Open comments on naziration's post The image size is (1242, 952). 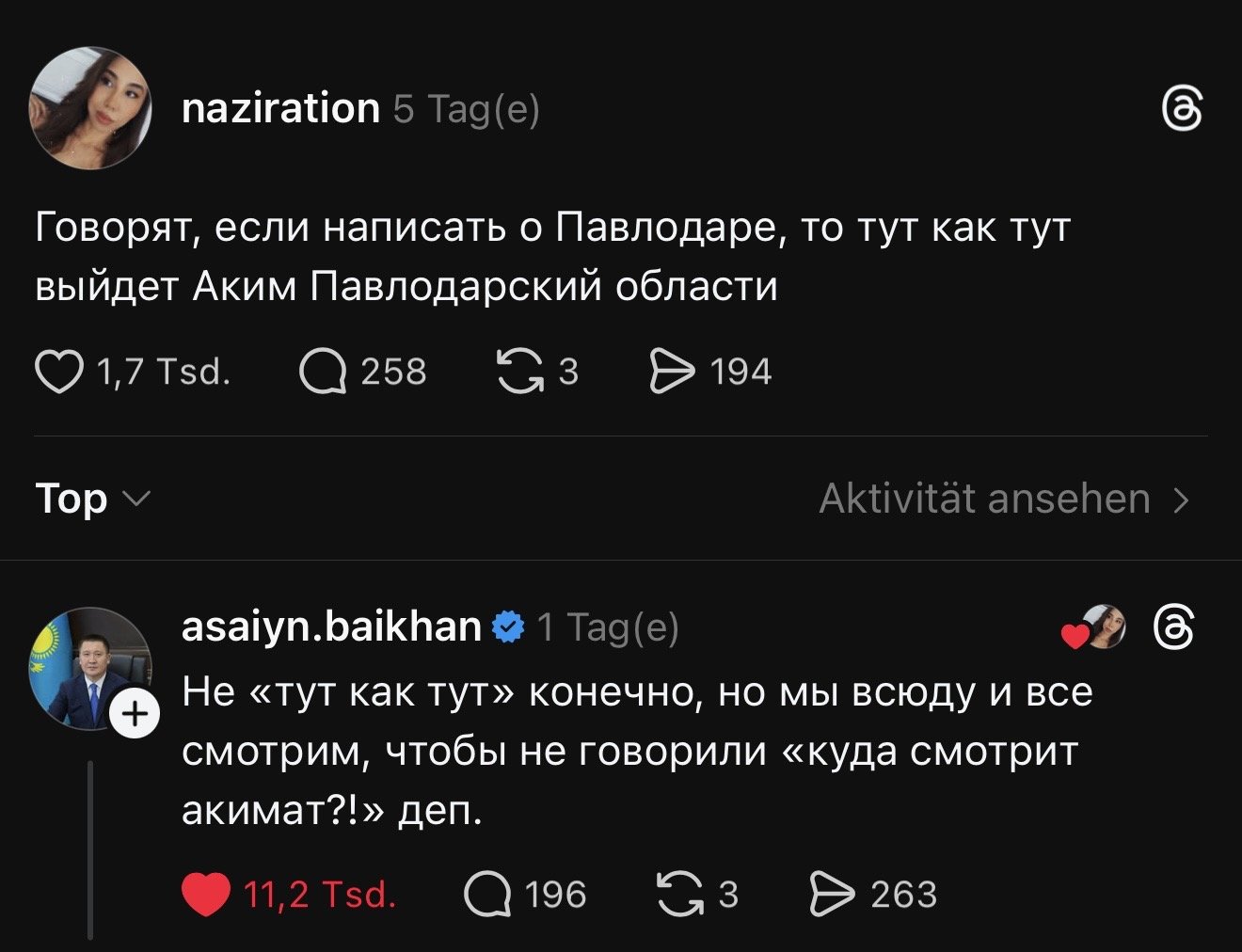click(x=323, y=373)
